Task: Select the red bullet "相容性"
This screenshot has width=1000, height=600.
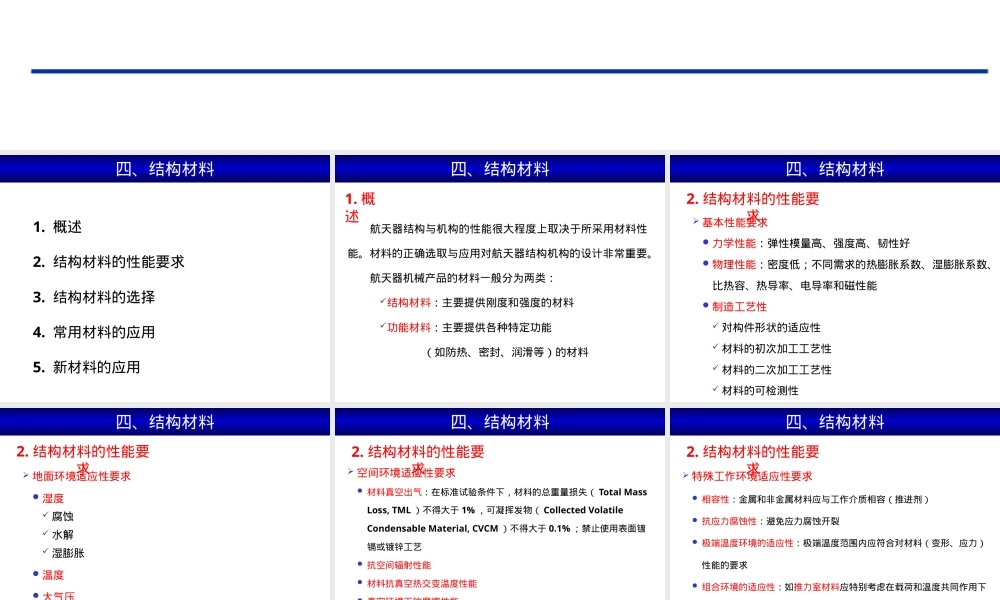Action: [x=715, y=500]
